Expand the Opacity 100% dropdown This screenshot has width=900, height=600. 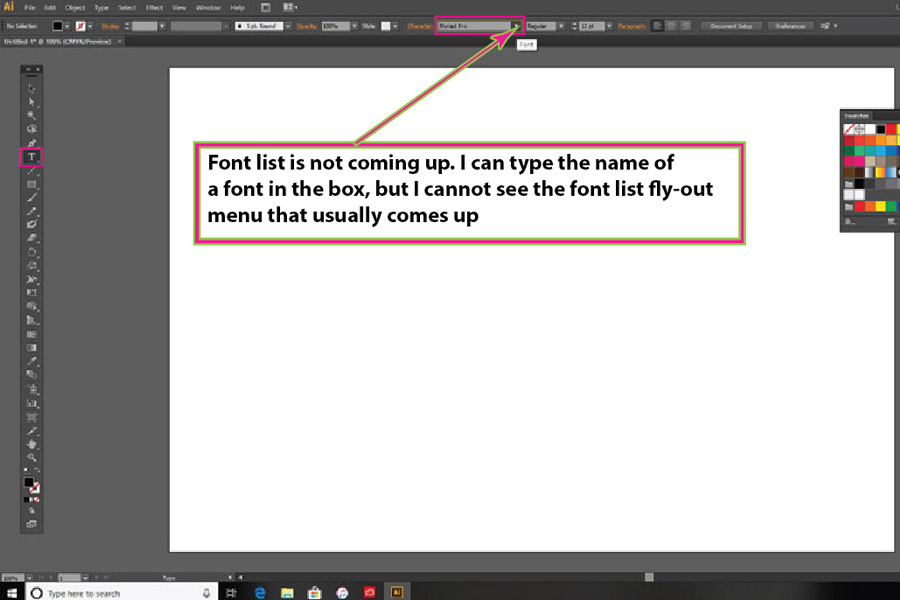[354, 26]
